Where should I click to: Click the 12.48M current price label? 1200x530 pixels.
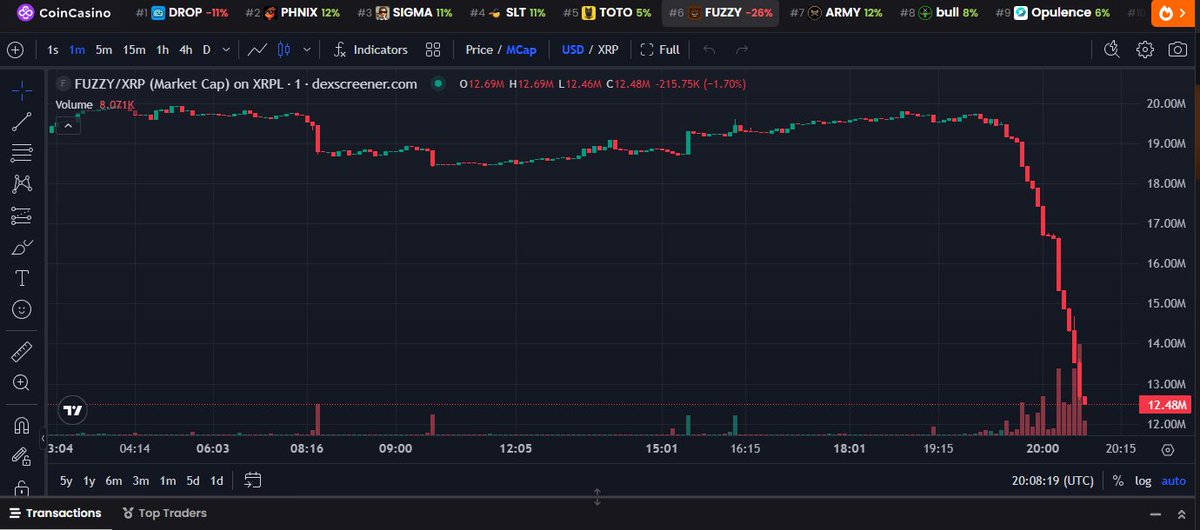[1166, 405]
